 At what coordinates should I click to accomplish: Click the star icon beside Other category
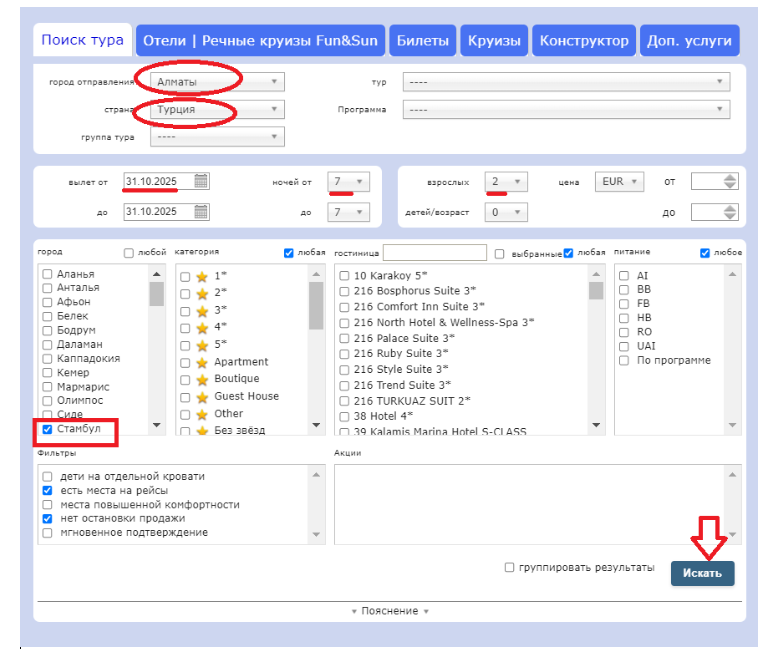click(x=202, y=413)
